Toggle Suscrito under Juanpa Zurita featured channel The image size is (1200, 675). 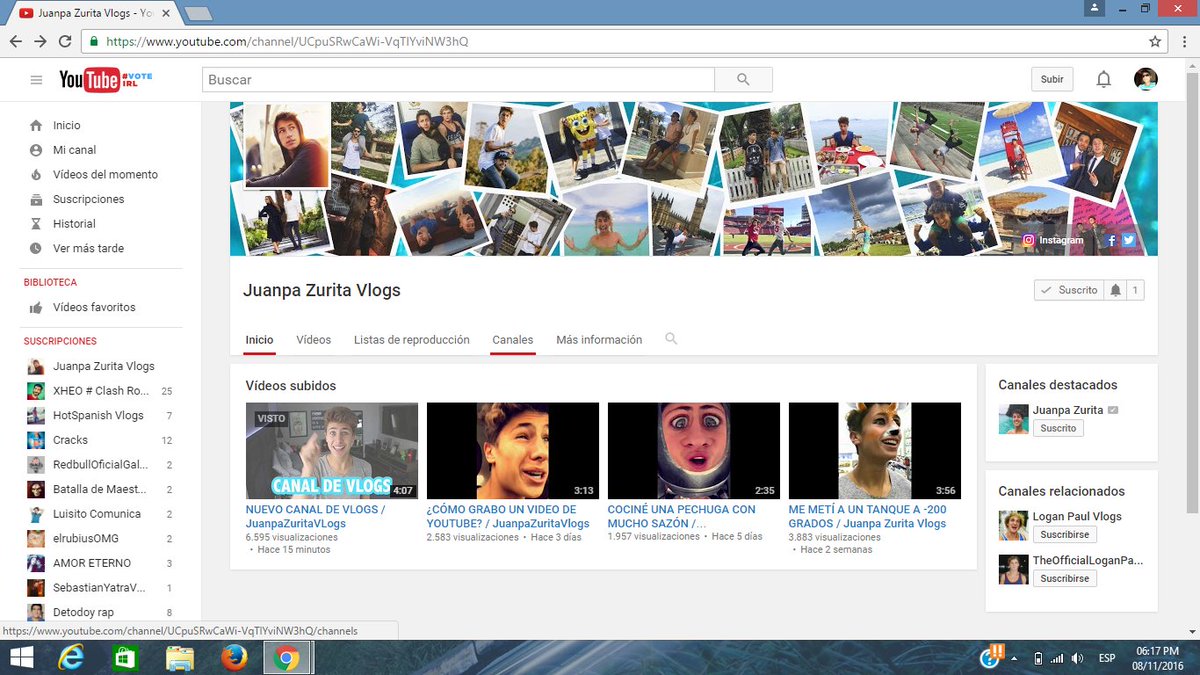[x=1058, y=428]
